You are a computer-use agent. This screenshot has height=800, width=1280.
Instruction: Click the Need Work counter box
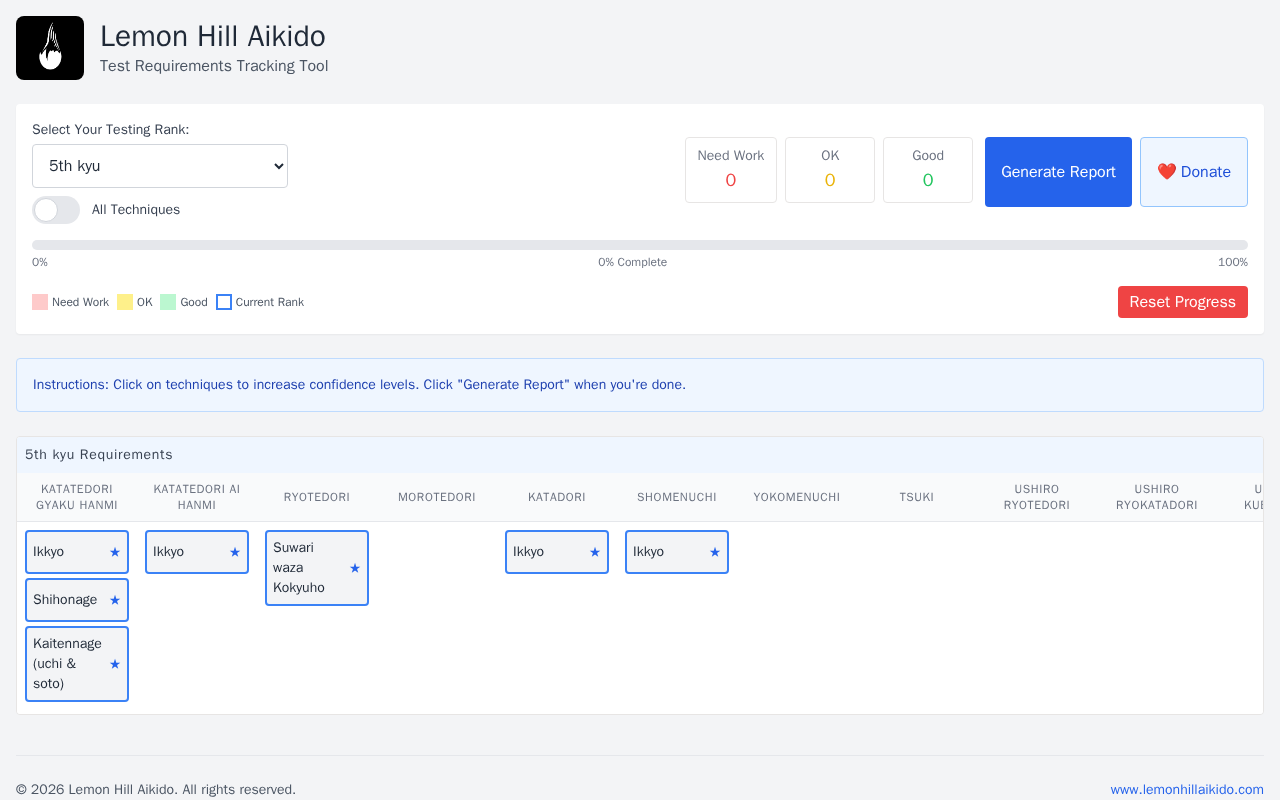731,170
